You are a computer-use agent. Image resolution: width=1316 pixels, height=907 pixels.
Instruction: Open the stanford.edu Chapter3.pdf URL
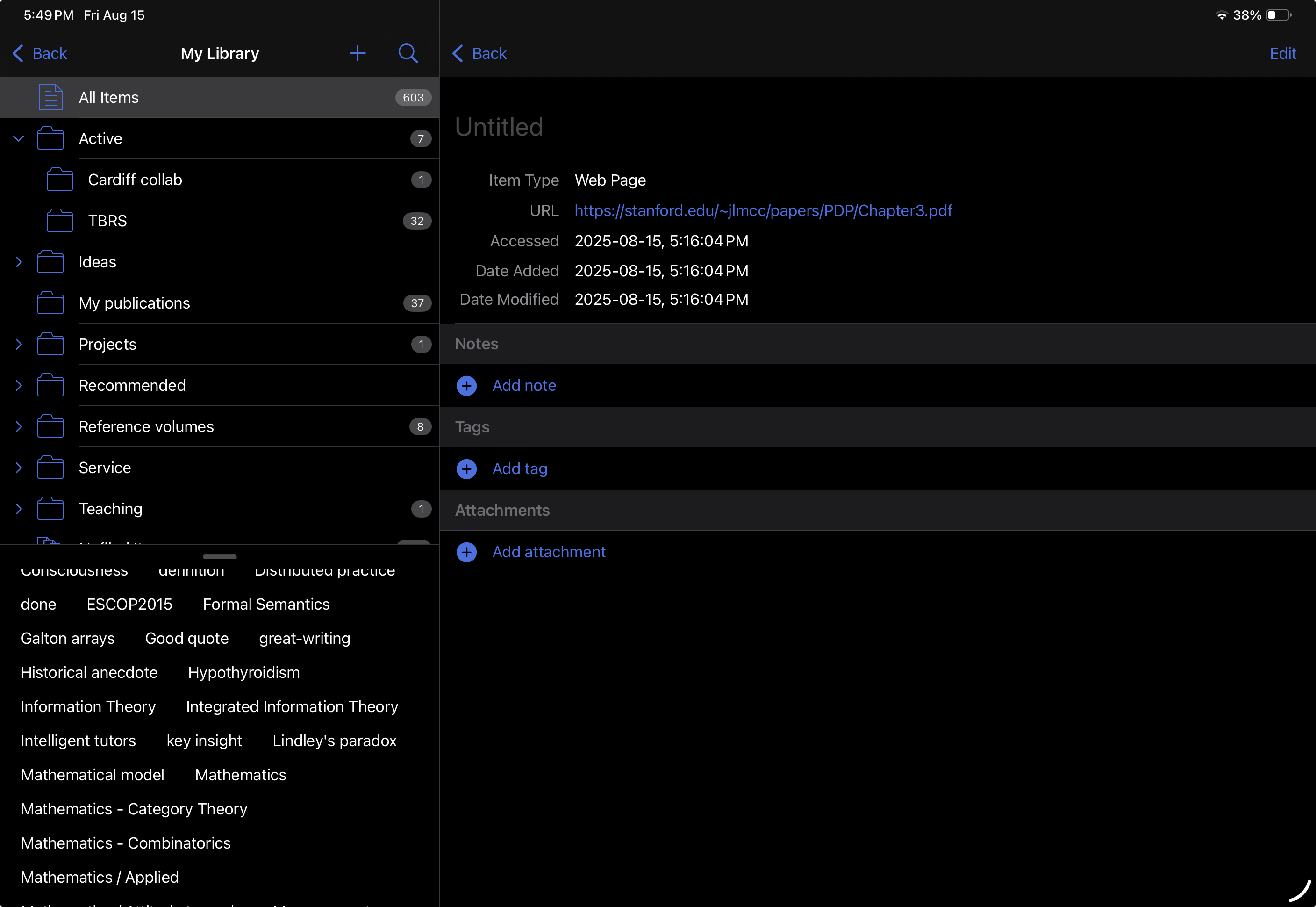763,211
